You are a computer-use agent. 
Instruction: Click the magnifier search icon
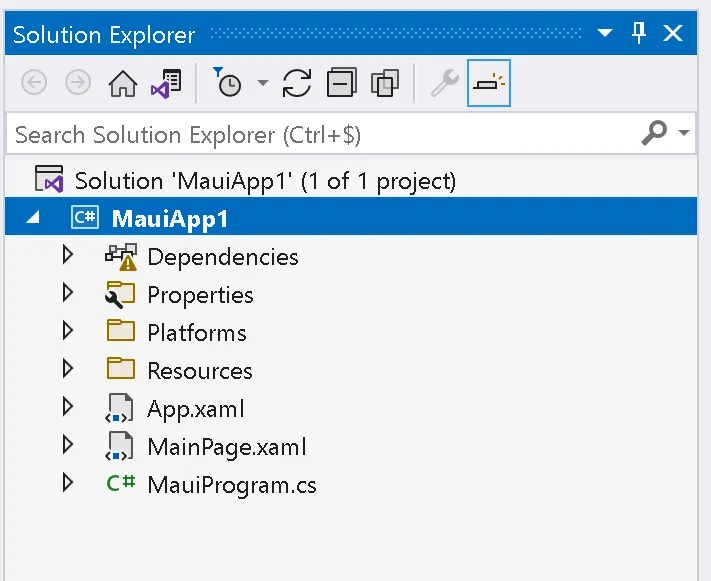pos(654,133)
